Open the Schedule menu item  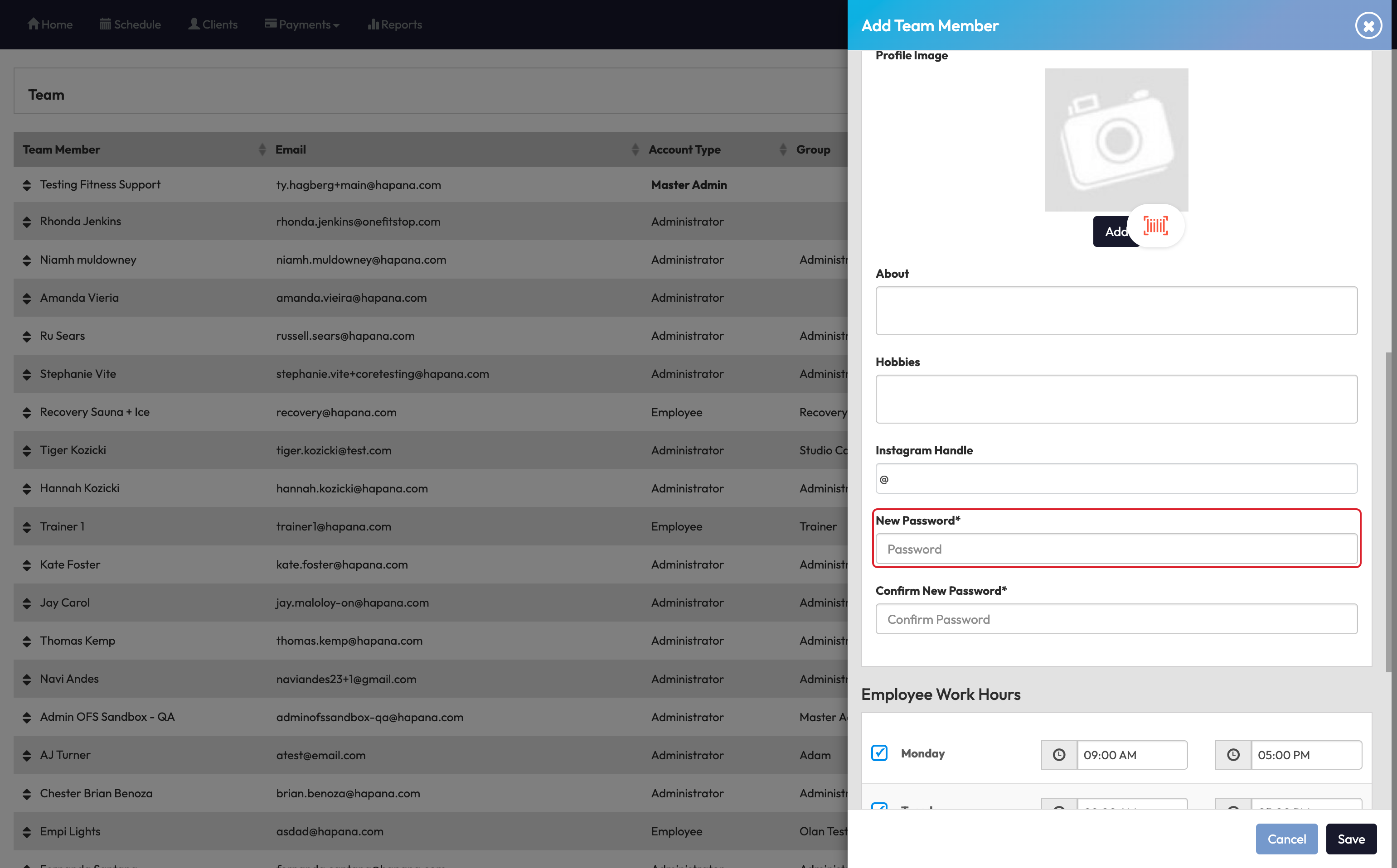tap(131, 24)
